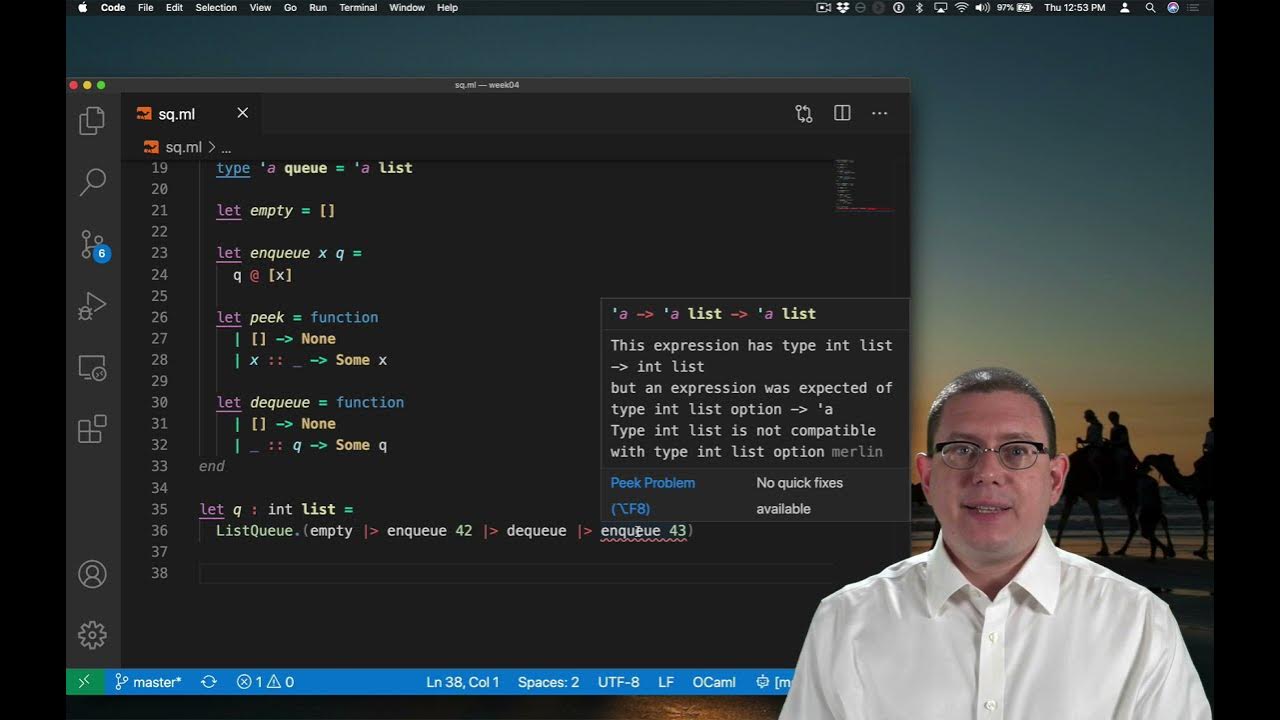Open the Help menu
Image resolution: width=1280 pixels, height=720 pixels.
447,7
